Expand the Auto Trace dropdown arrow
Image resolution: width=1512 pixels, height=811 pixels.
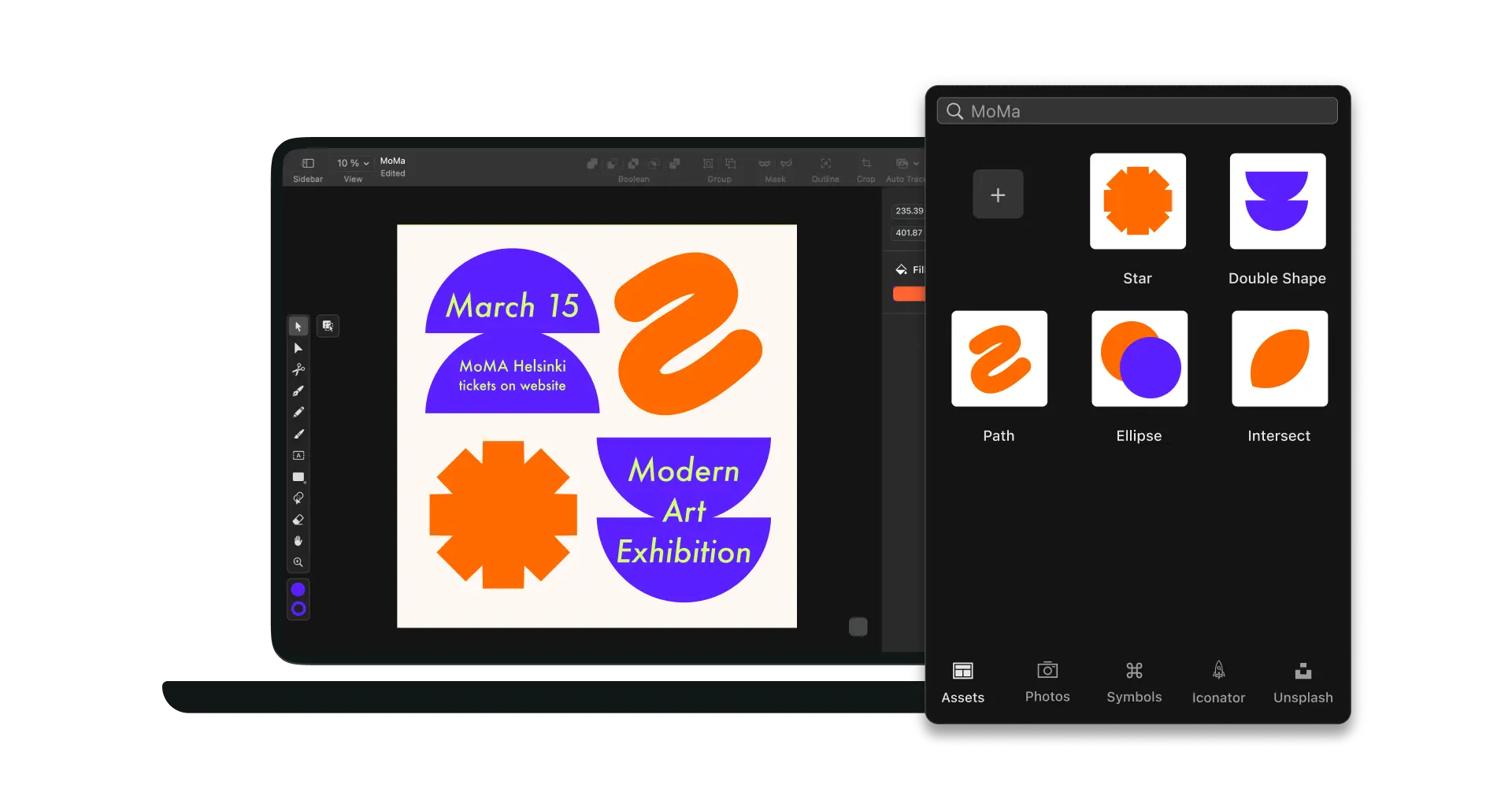[916, 164]
